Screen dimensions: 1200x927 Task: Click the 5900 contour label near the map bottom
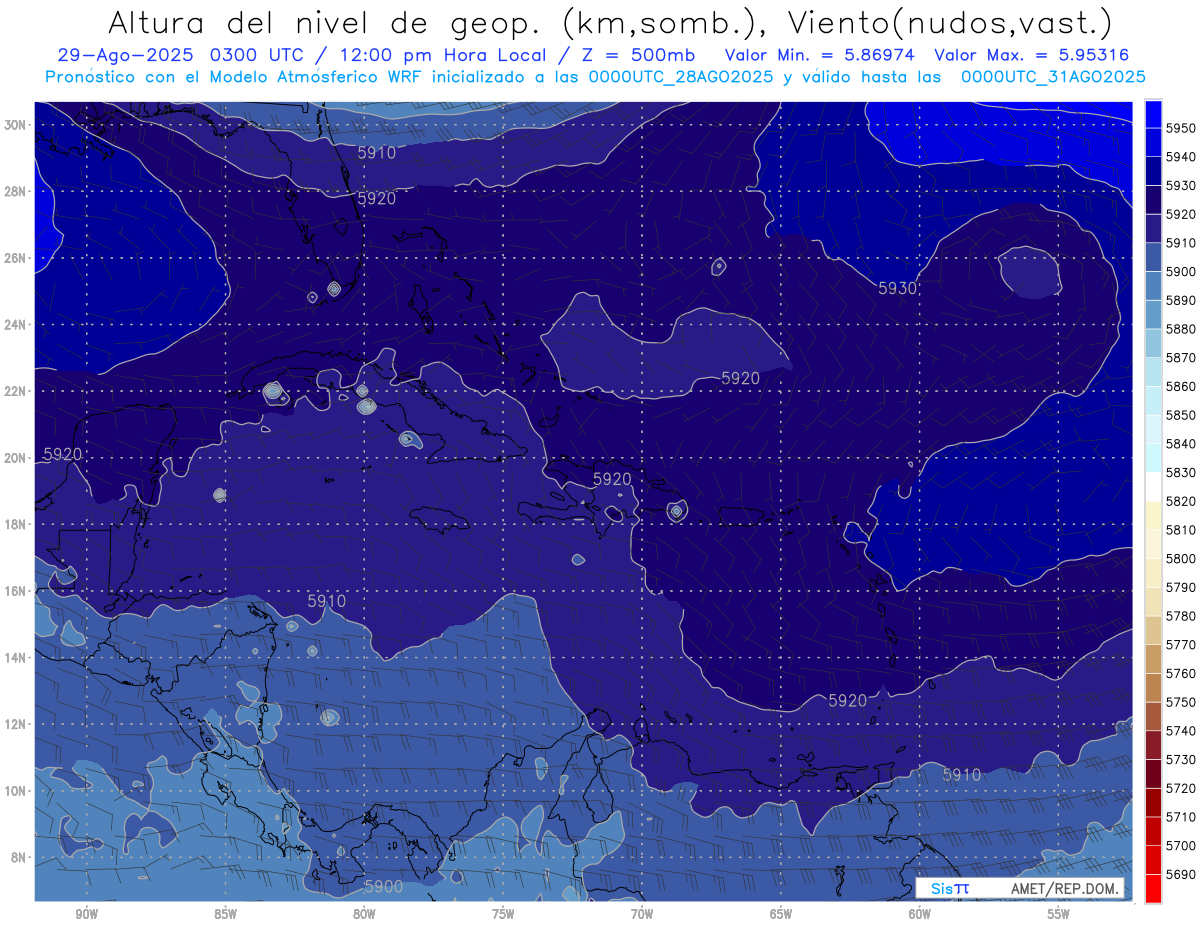coord(384,886)
